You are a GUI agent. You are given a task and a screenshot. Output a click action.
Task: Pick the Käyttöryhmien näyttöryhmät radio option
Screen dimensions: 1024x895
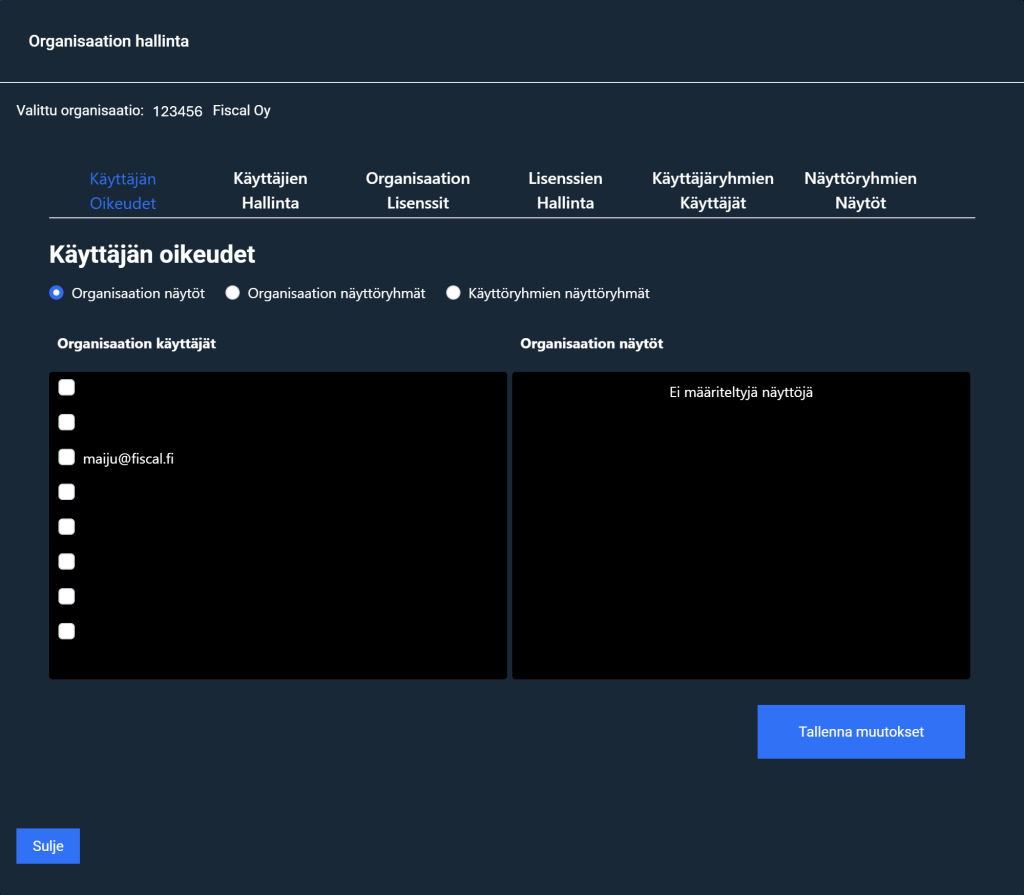click(x=454, y=293)
